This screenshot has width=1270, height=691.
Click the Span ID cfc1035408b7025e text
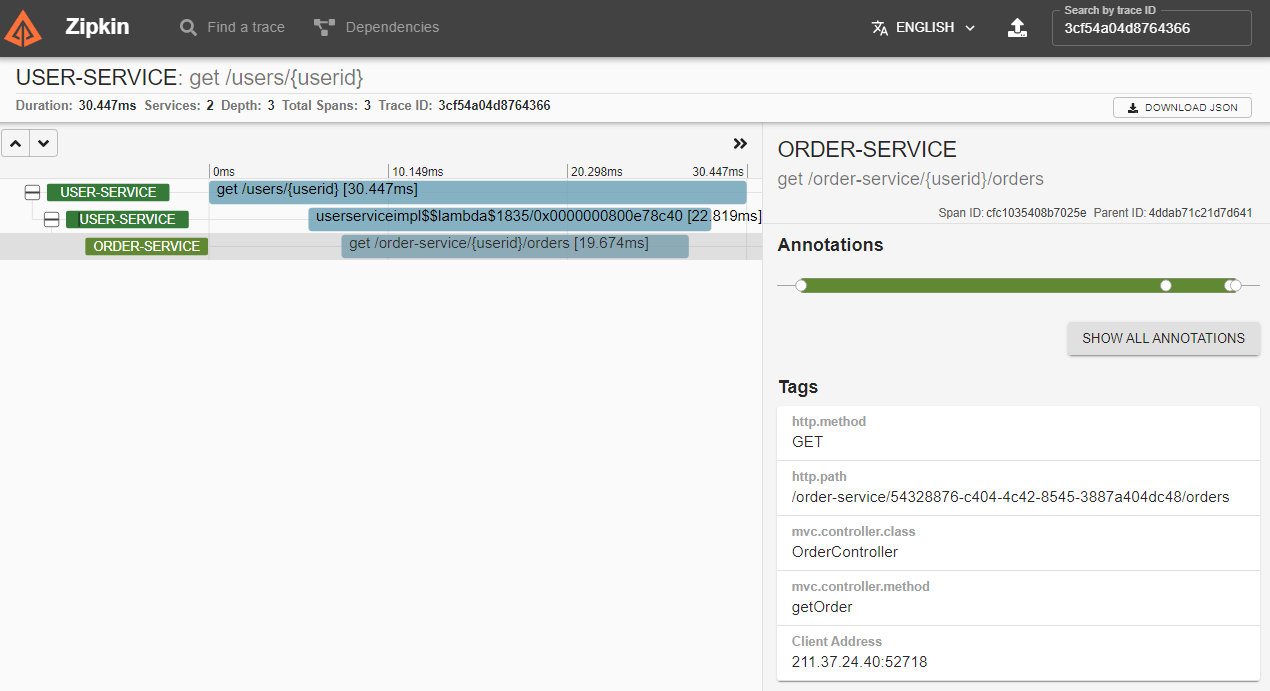1012,213
